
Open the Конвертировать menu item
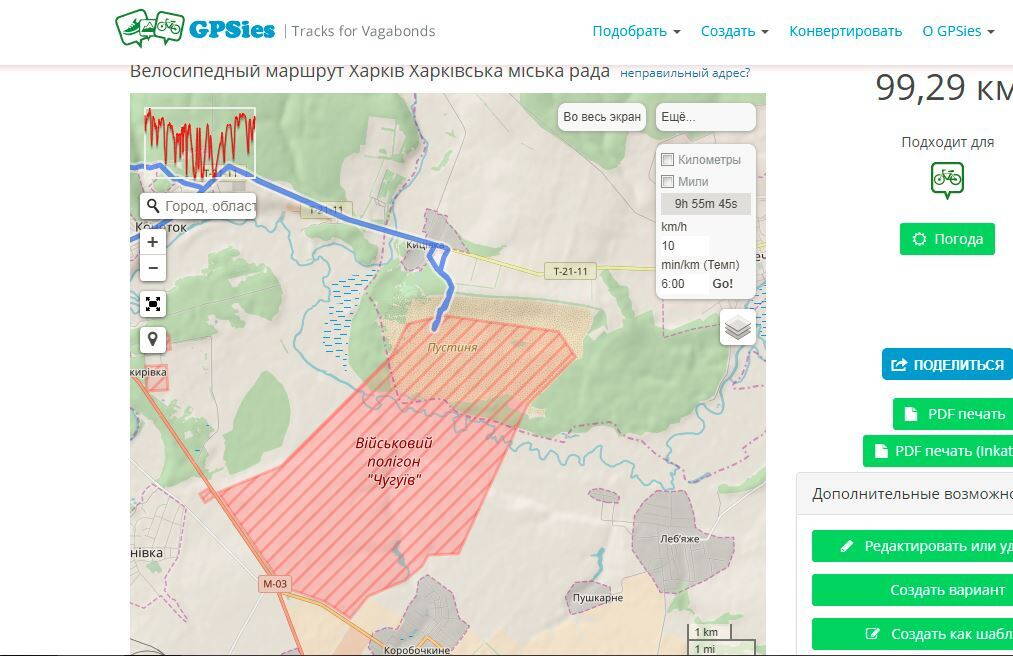coord(845,31)
